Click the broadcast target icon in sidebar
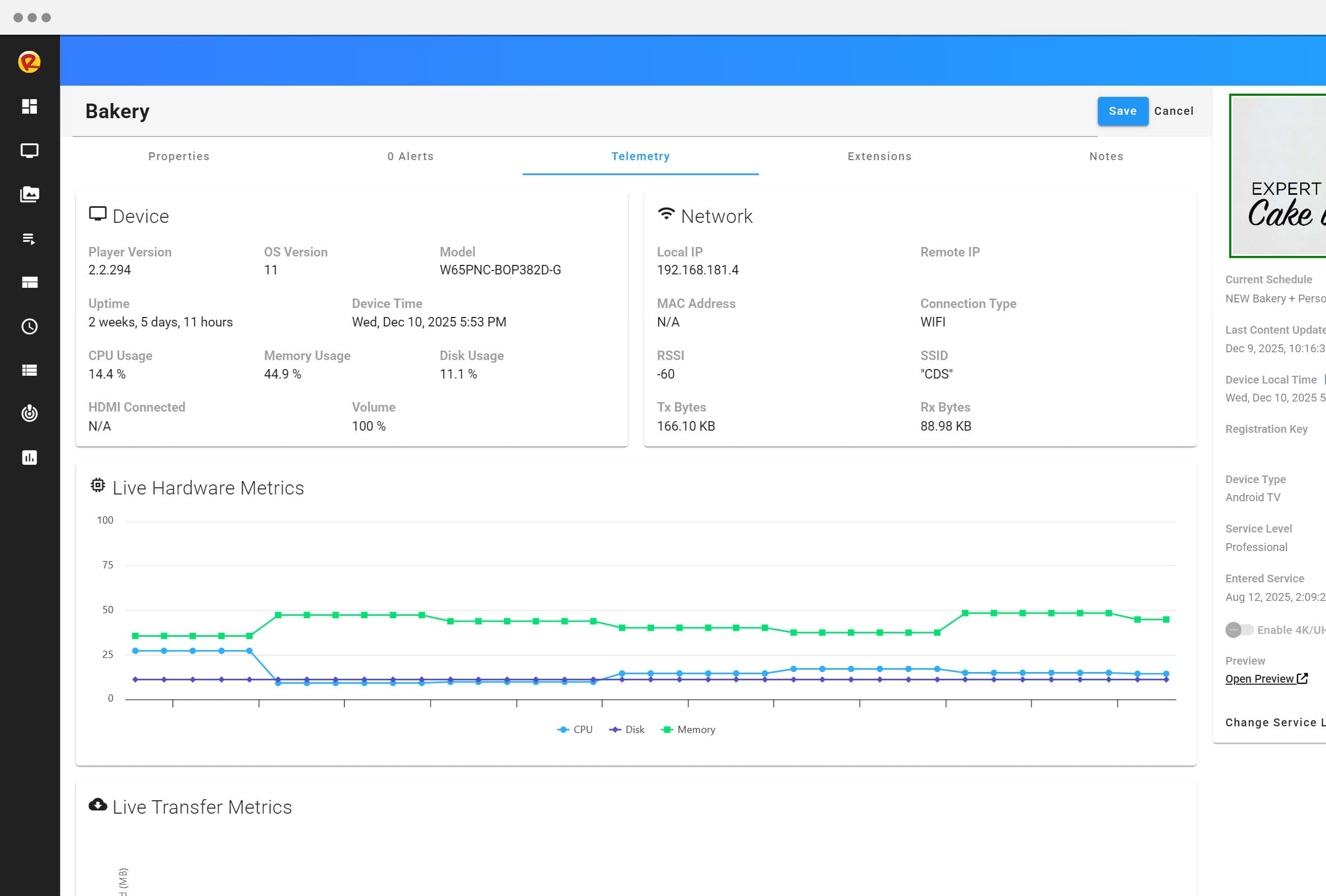 tap(30, 414)
